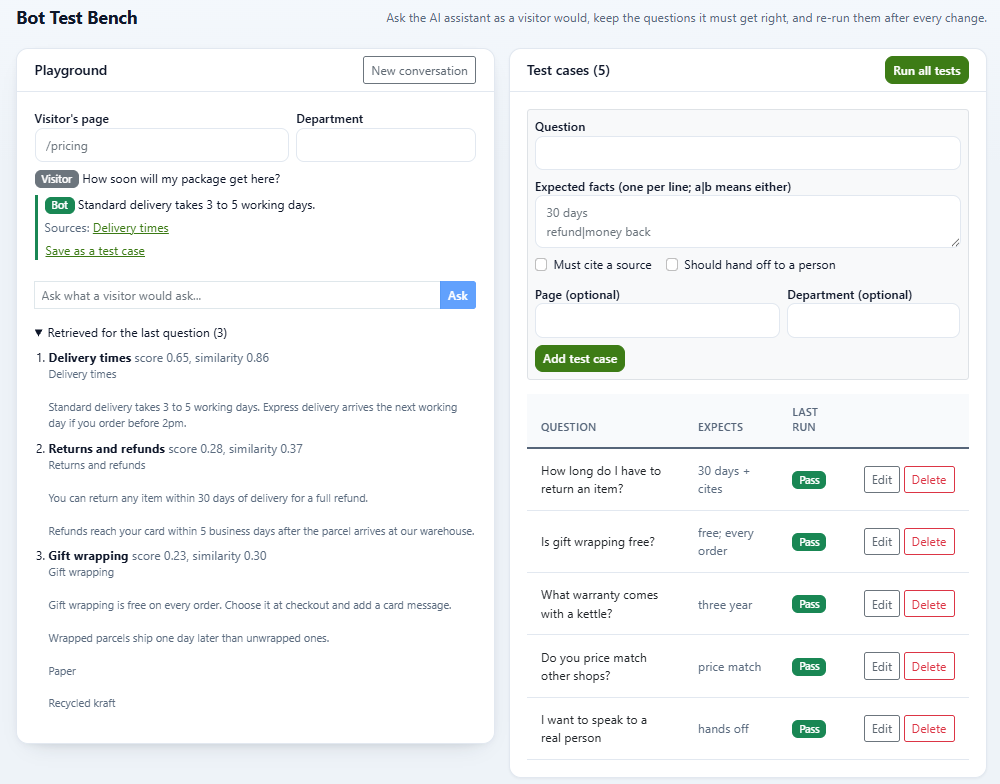Click the QUESTION column header

568,427
